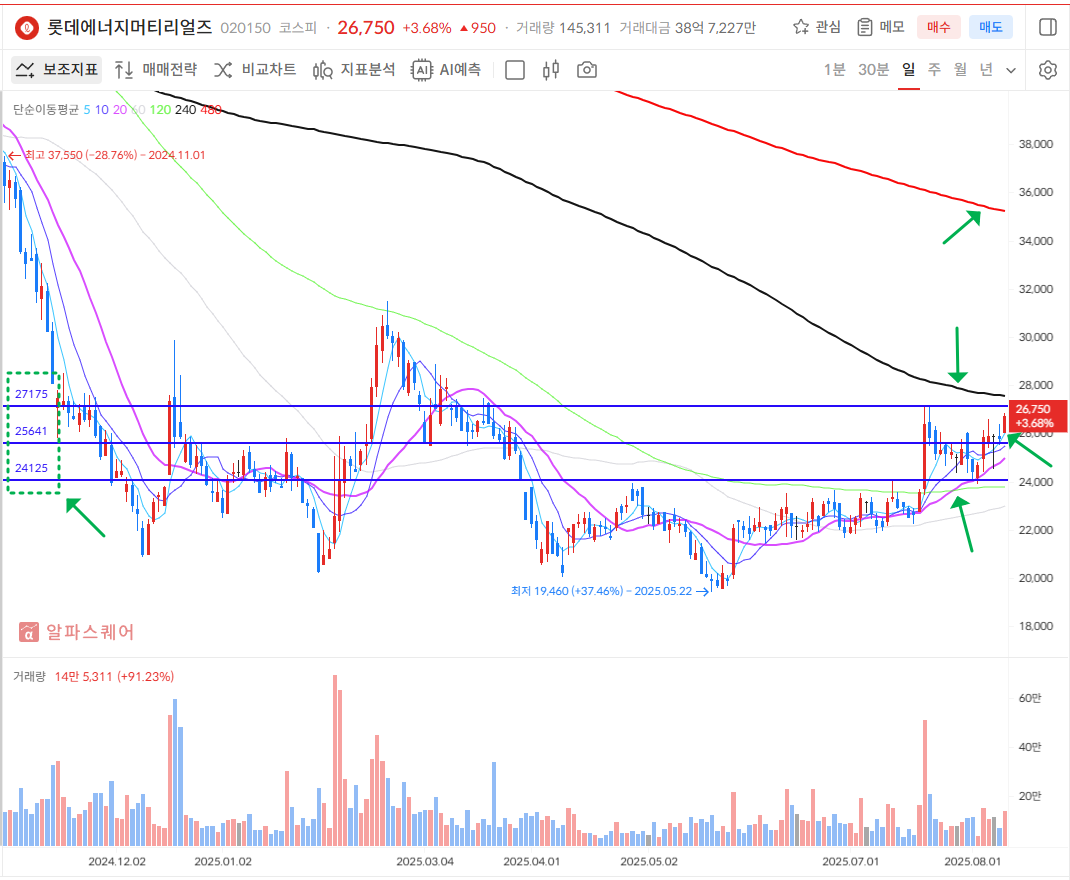Toggle the 480-day moving average
The width and height of the screenshot is (1070, 880).
(x=211, y=110)
